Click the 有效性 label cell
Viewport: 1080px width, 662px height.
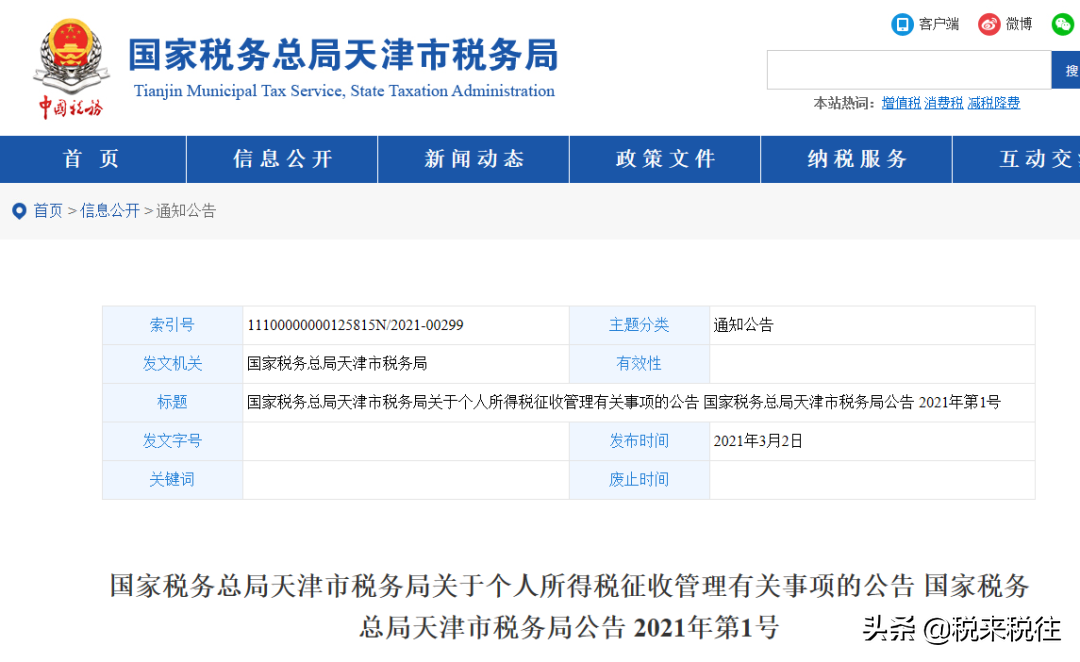coord(639,364)
